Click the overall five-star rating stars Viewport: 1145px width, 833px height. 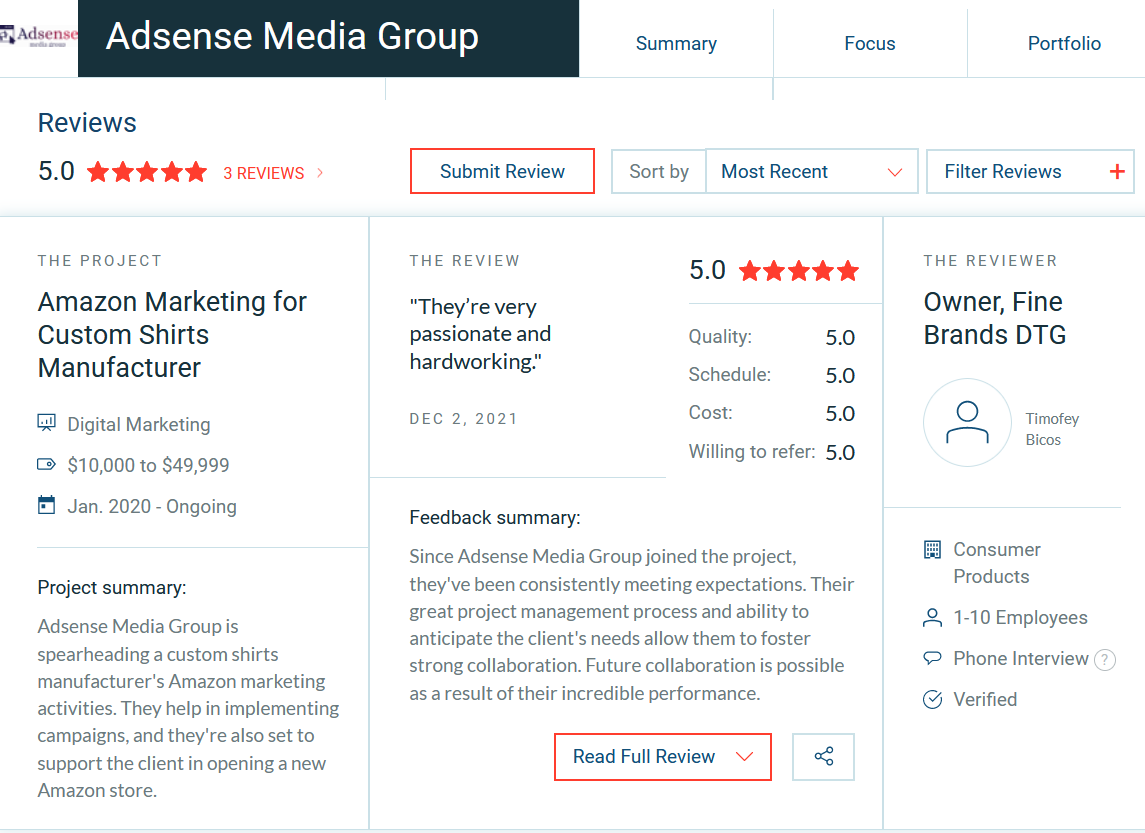(x=147, y=172)
